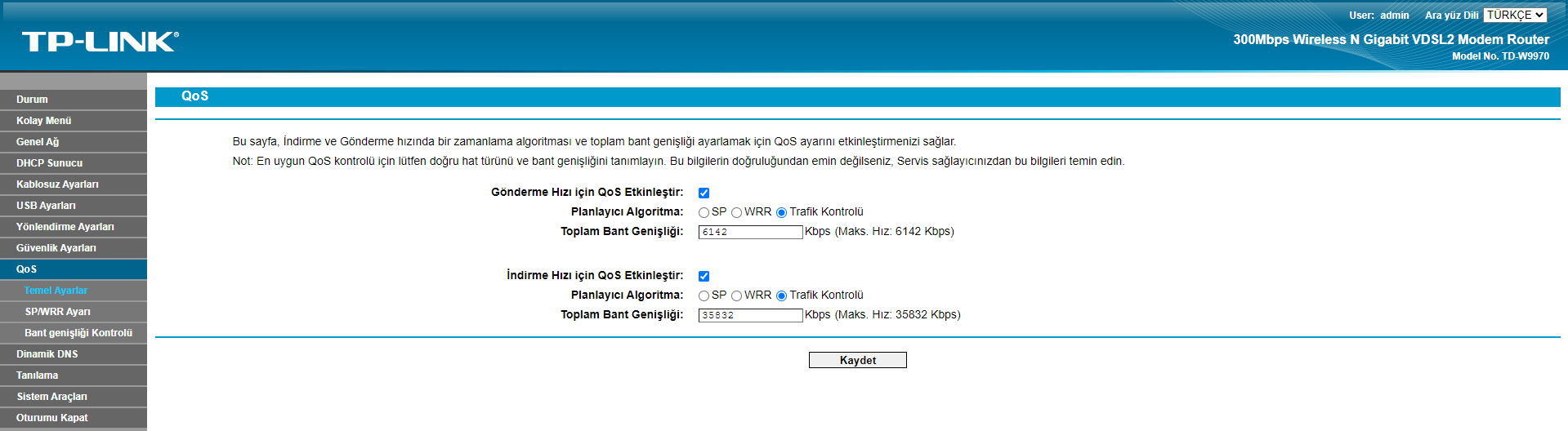Toggle Gönderme Hızı için QoS checkbox
The height and width of the screenshot is (431, 1568).
coord(704,193)
